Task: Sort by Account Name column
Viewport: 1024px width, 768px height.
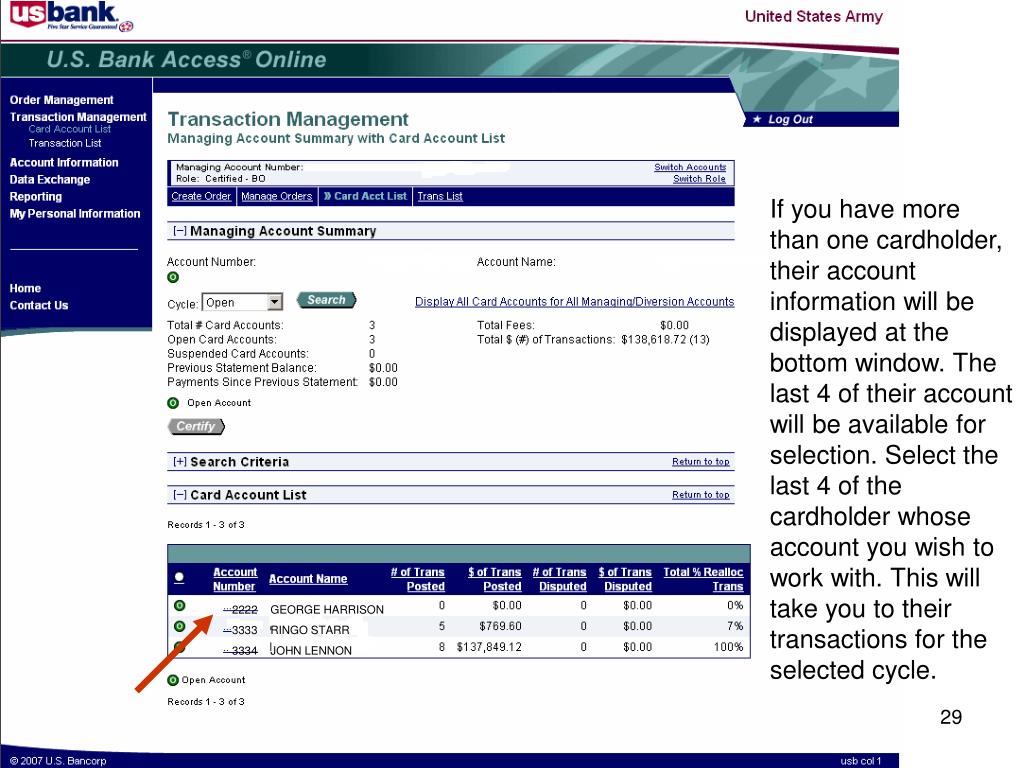Action: point(308,579)
